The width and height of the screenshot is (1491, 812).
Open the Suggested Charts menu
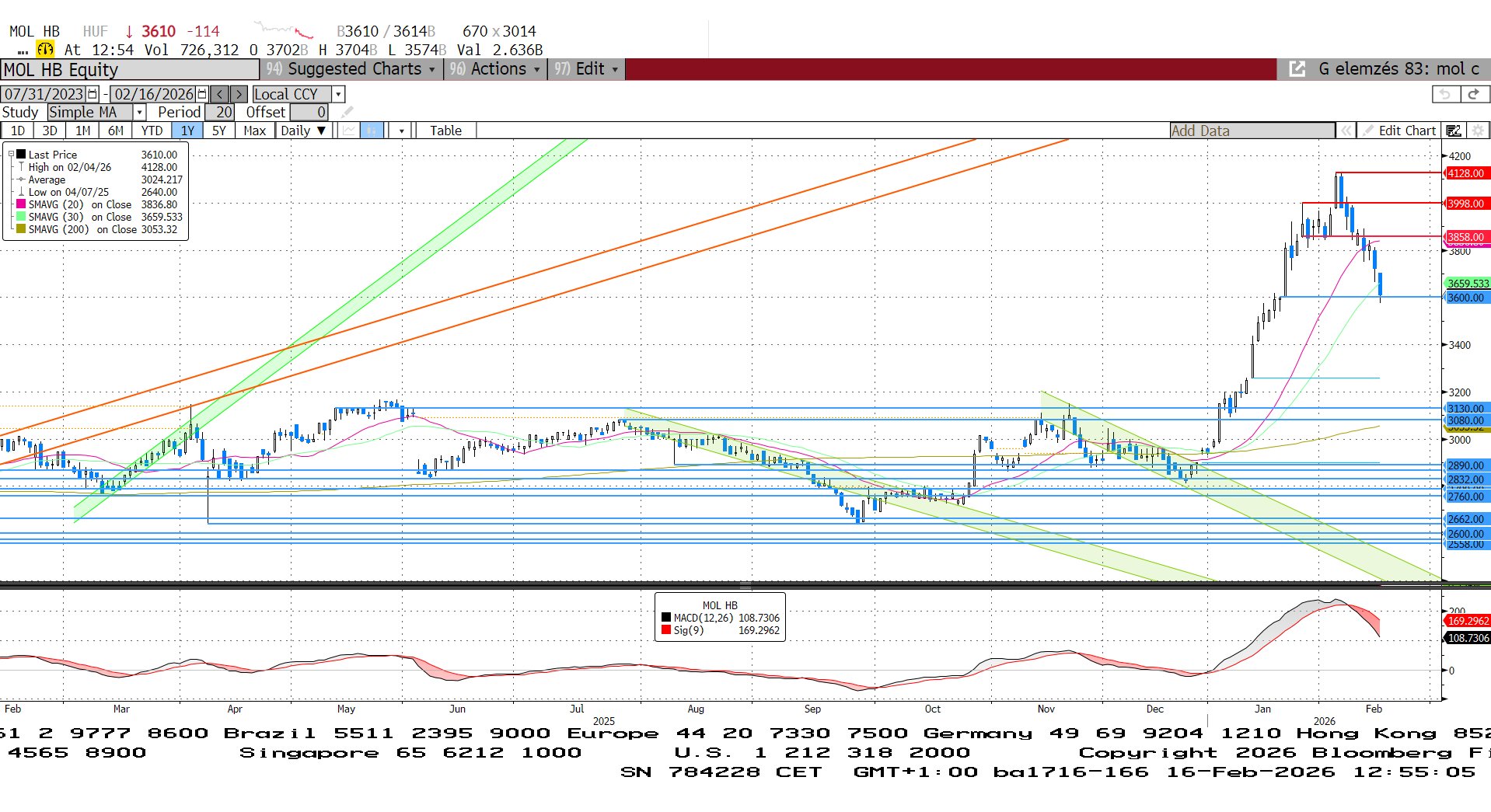click(351, 69)
